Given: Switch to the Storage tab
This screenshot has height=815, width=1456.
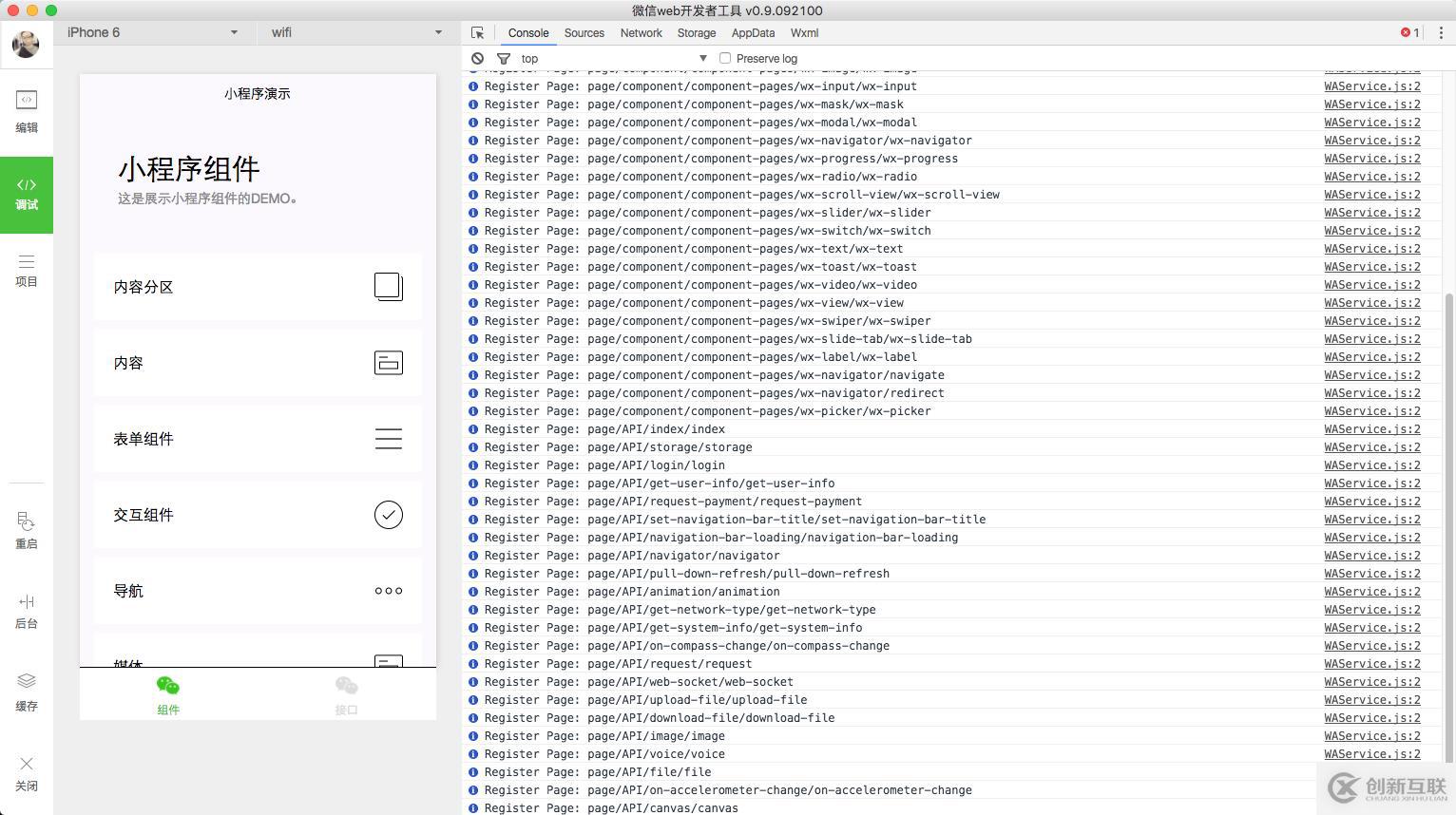Looking at the screenshot, I should point(697,32).
